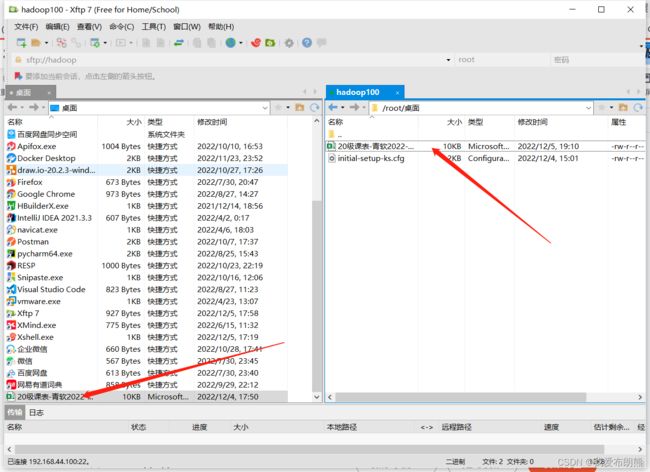This screenshot has width=650, height=472.
Task: Select remote file initial-setup-ks.cfg
Action: (x=485, y=158)
